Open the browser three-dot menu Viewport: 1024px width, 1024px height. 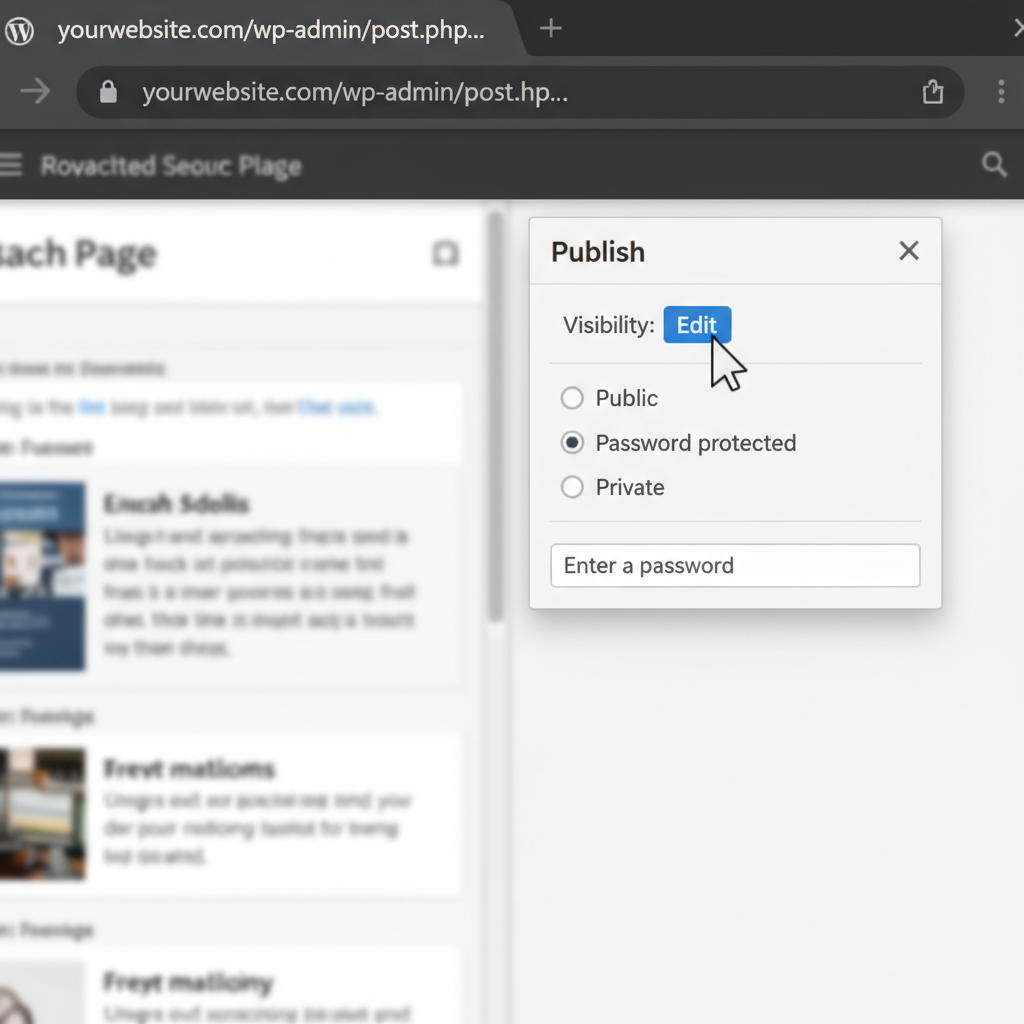click(1000, 93)
